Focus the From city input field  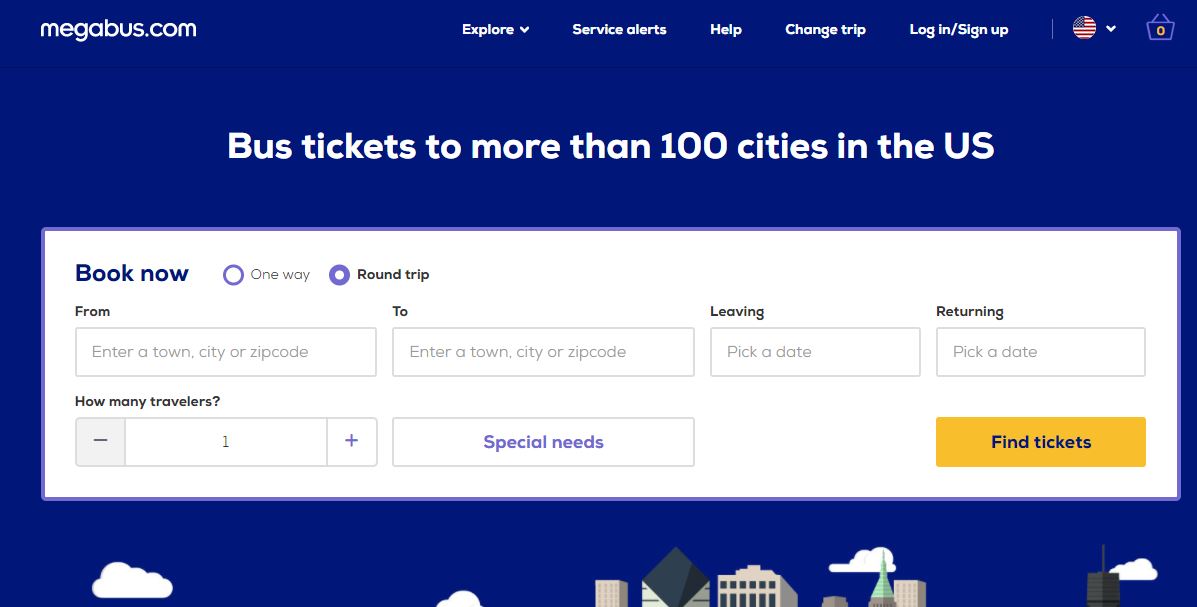pyautogui.click(x=226, y=352)
